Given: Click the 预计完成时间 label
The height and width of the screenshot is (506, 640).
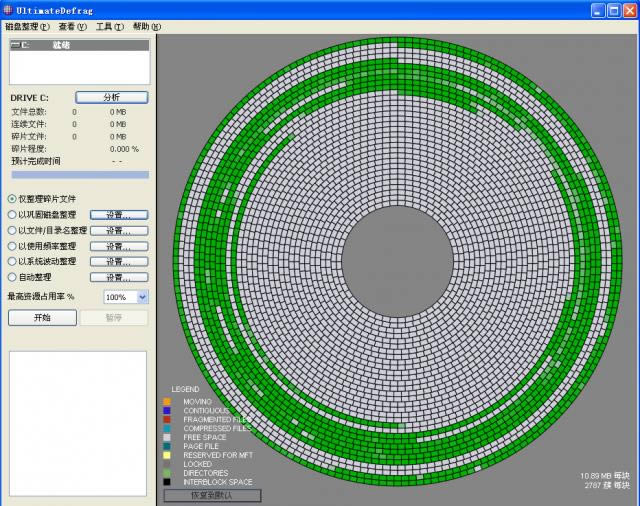Looking at the screenshot, I should pos(36,161).
